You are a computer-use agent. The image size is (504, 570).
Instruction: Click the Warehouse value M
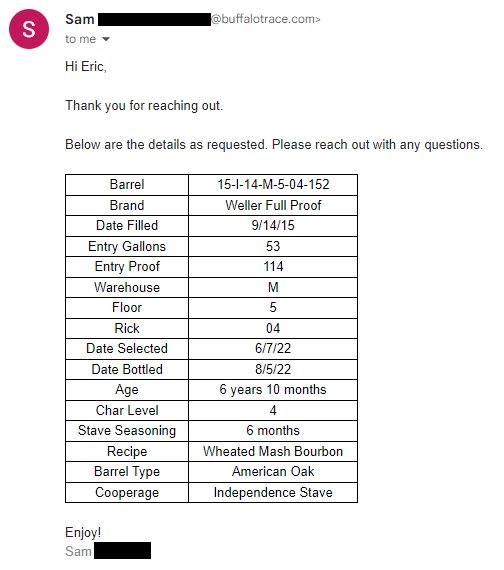pyautogui.click(x=273, y=288)
